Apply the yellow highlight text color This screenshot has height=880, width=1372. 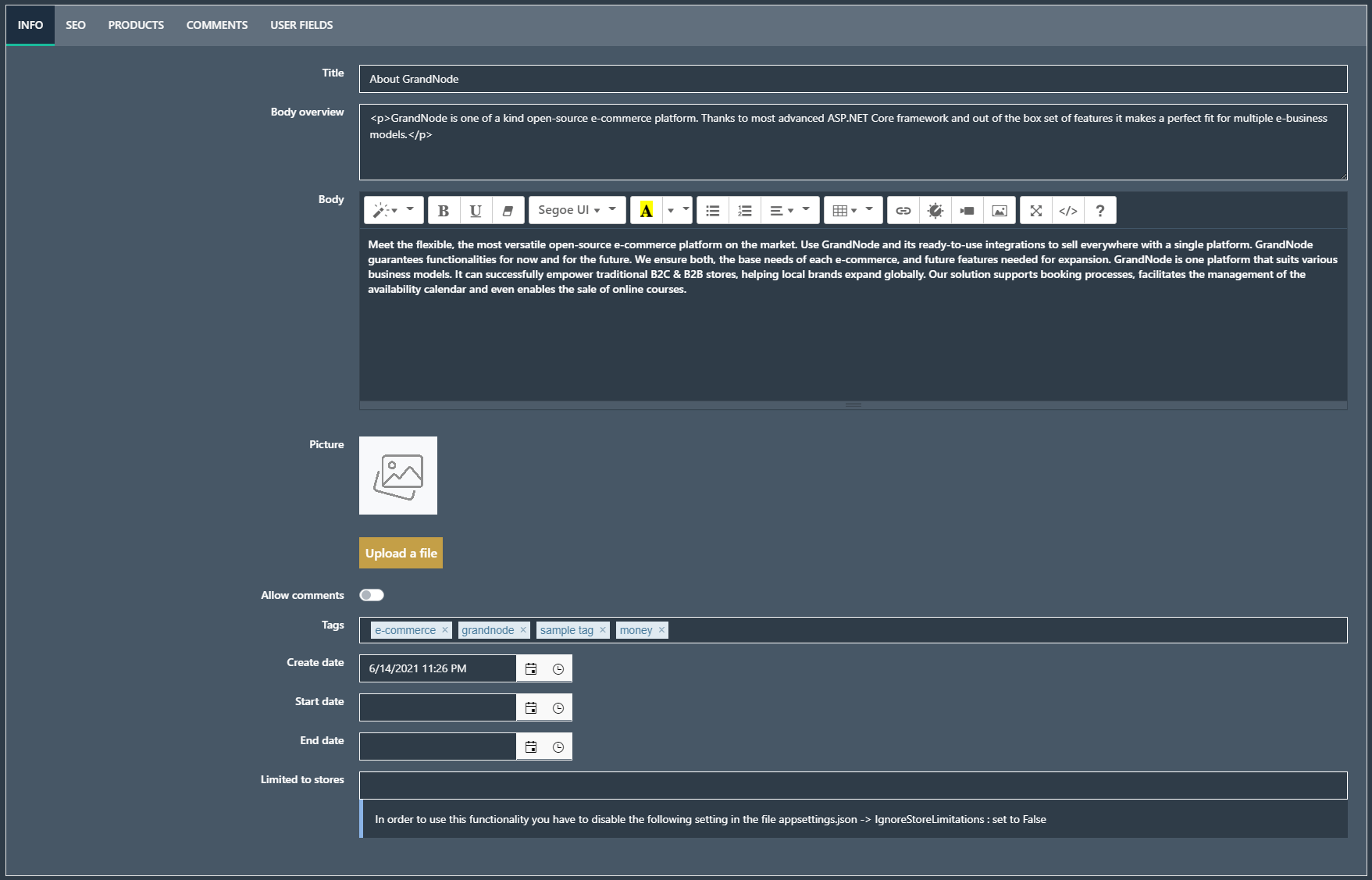coord(646,210)
